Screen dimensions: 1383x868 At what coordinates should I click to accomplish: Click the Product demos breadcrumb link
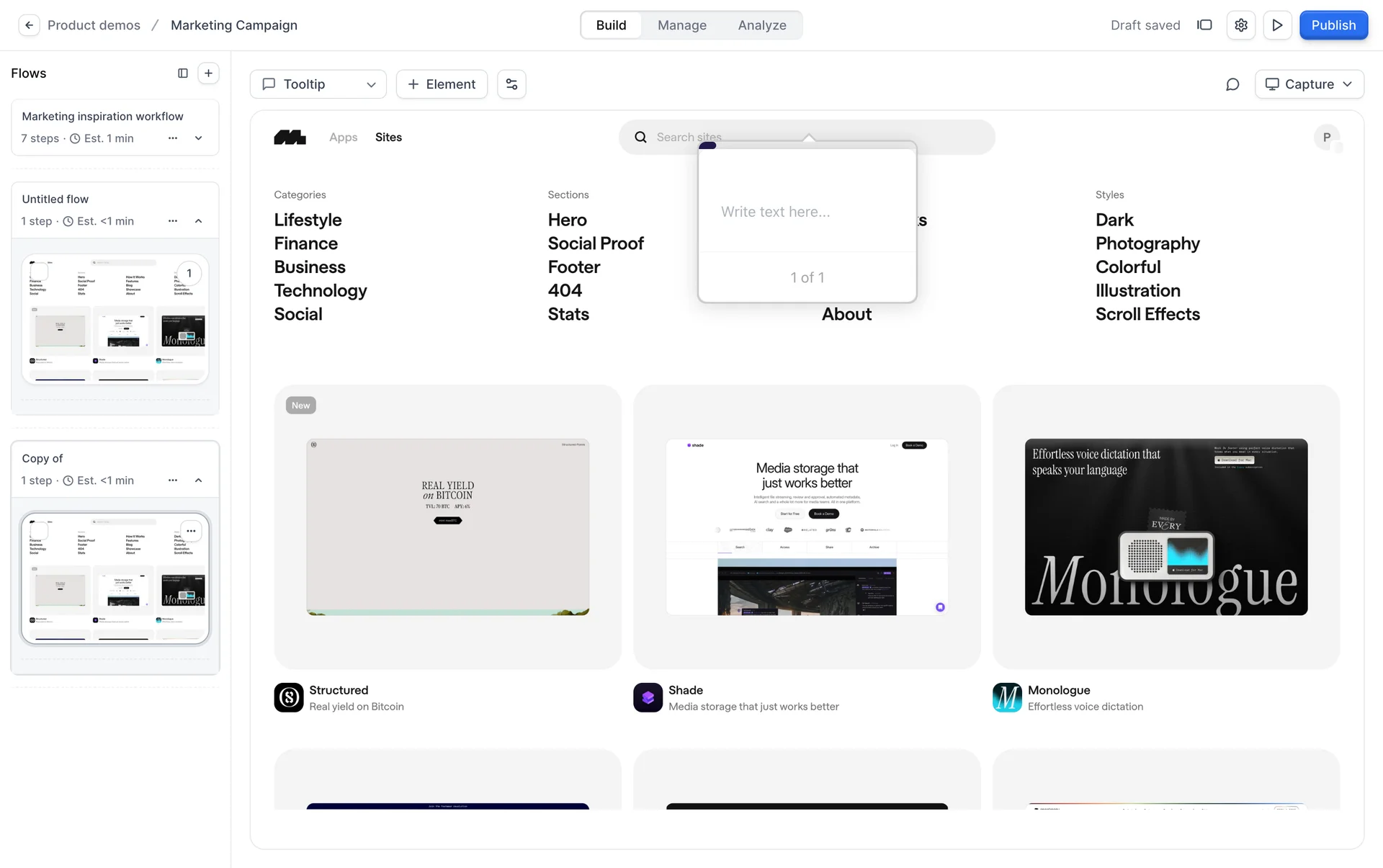94,25
